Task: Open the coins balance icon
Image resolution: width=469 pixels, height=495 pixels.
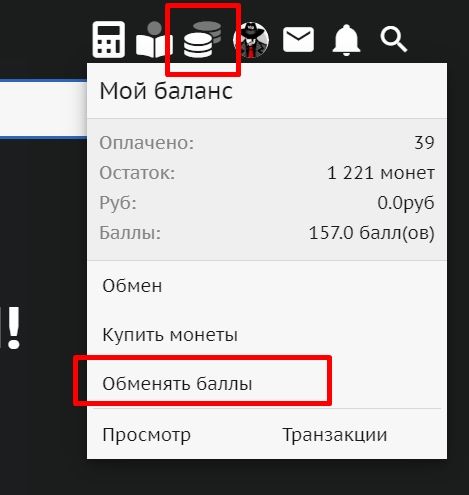Action: click(x=203, y=39)
